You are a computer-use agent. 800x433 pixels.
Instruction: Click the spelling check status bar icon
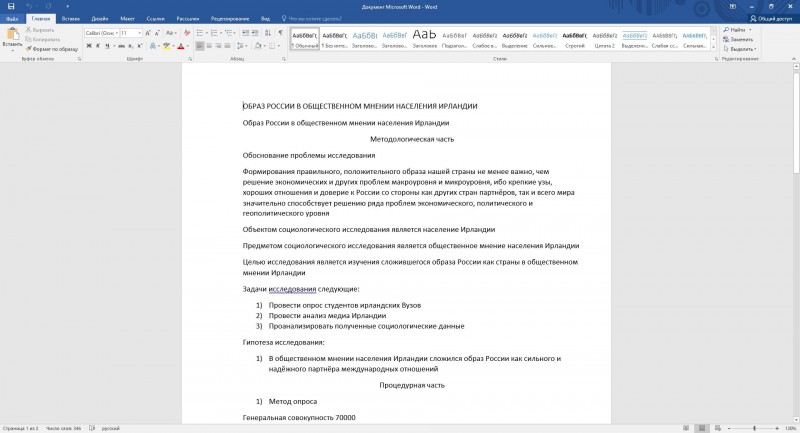[x=92, y=428]
